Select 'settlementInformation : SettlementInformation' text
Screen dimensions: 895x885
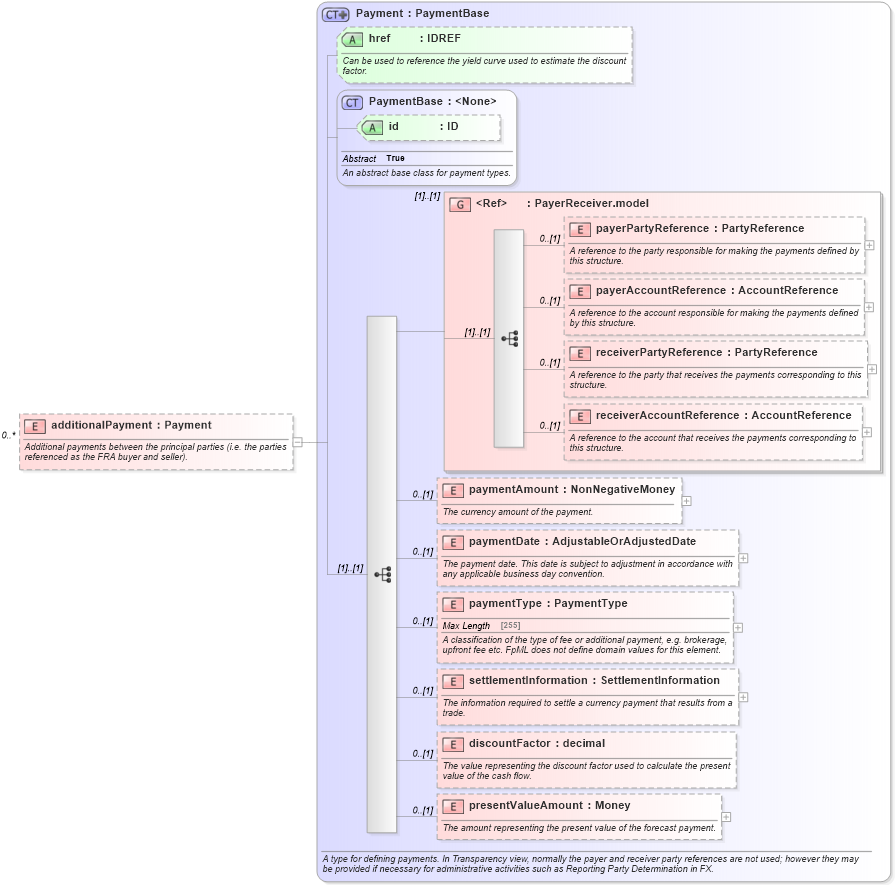pos(594,680)
